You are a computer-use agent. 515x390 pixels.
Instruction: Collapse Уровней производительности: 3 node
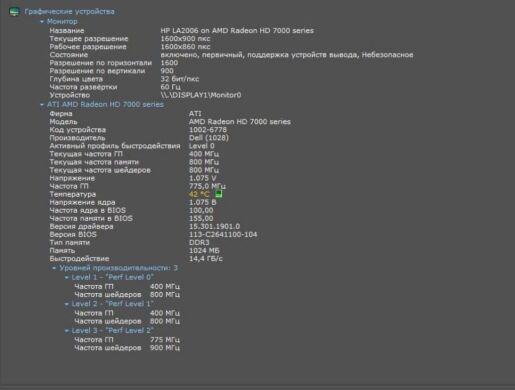54,268
